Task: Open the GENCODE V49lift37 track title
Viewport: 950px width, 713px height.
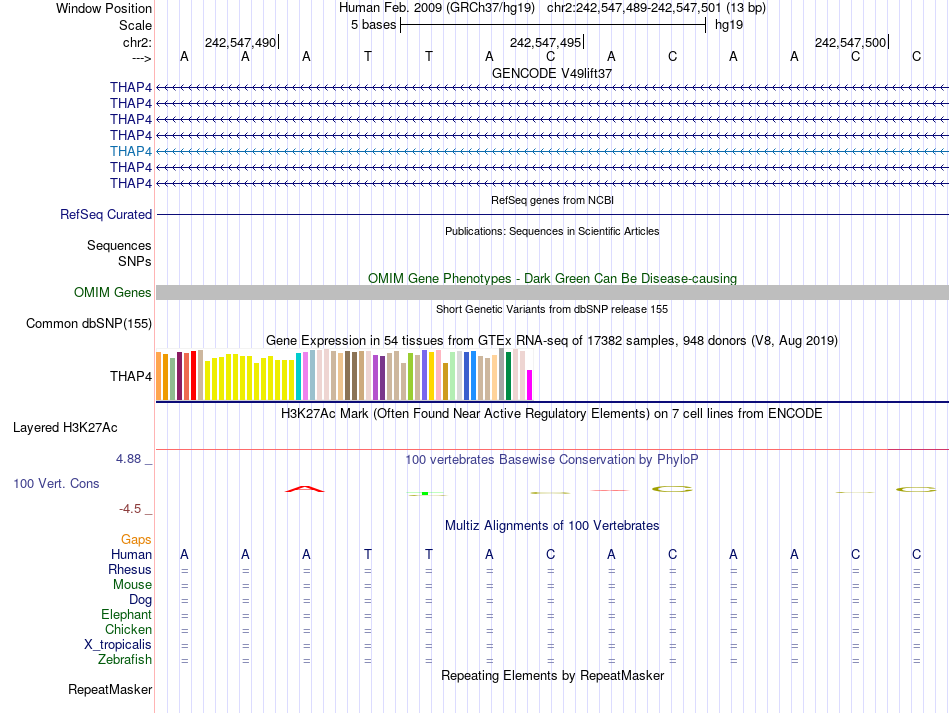Action: (x=552, y=73)
